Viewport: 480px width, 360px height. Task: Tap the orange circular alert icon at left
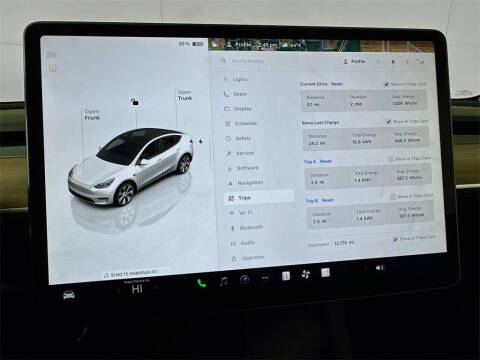53,68
